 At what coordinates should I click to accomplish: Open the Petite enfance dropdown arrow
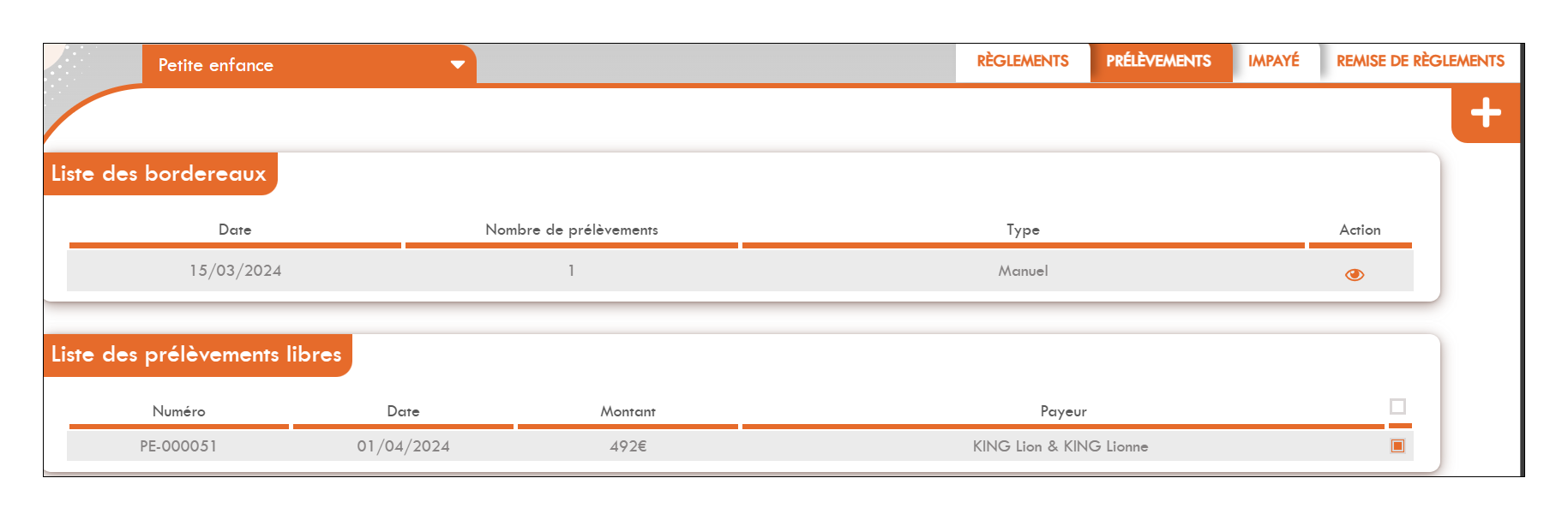[457, 65]
